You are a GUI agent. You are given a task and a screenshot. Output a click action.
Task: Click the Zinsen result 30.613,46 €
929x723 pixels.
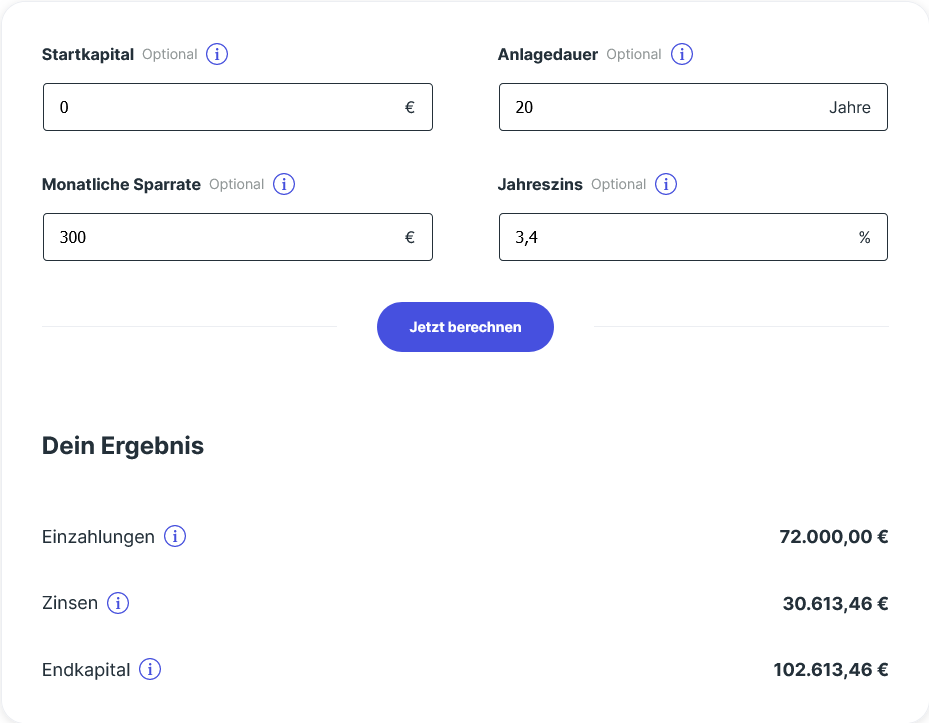(835, 604)
